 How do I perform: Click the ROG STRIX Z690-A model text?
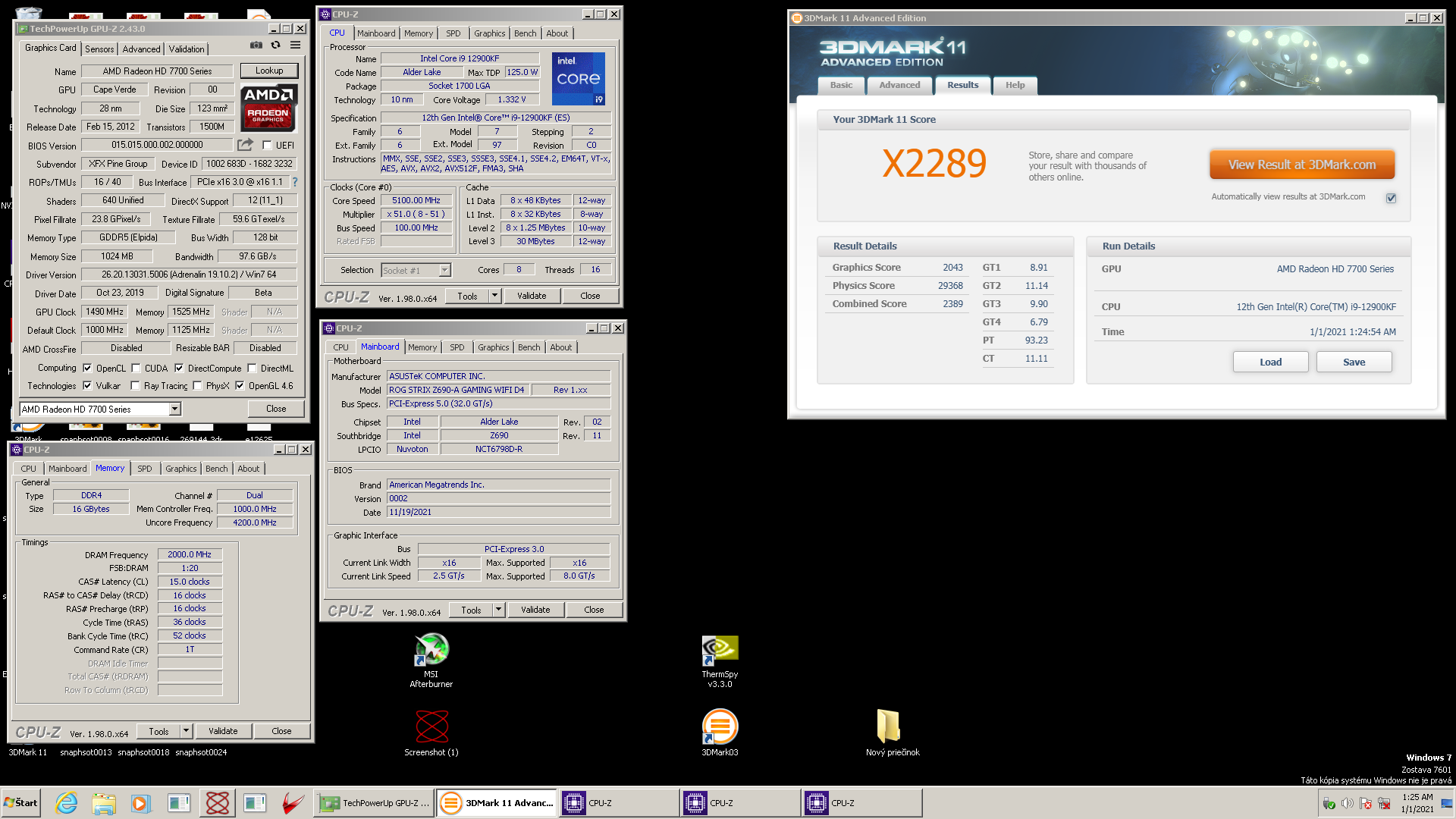(457, 390)
